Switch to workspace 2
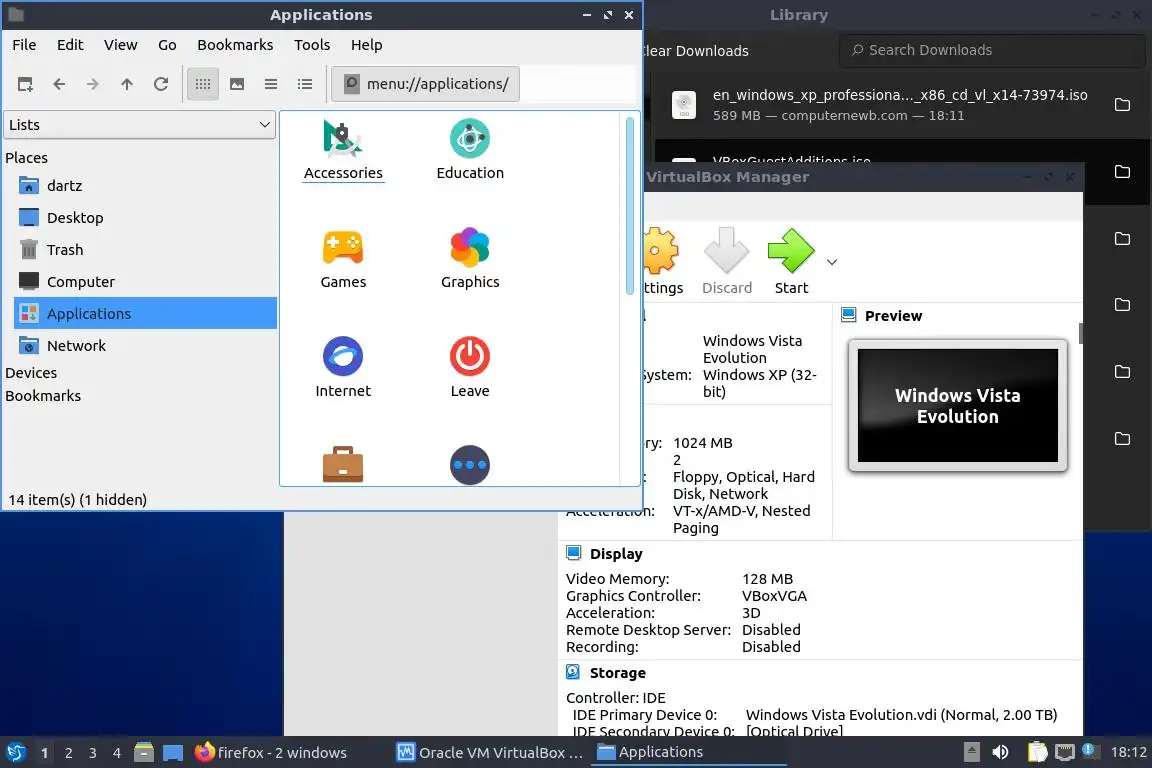Screen dimensions: 1152x768 pos(68,753)
